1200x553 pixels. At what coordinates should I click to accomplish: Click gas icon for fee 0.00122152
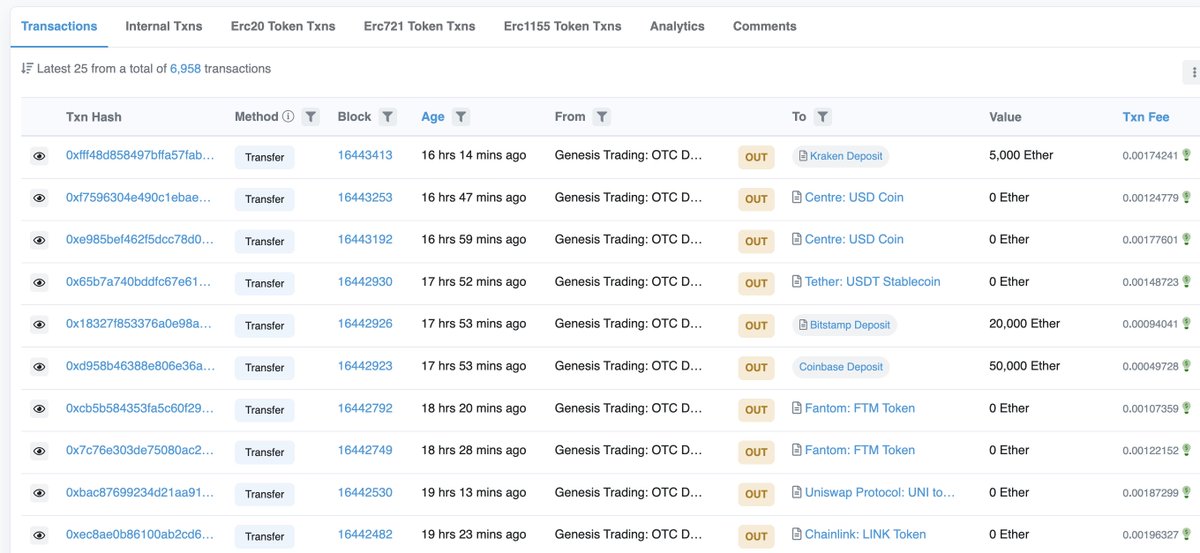pos(1187,450)
